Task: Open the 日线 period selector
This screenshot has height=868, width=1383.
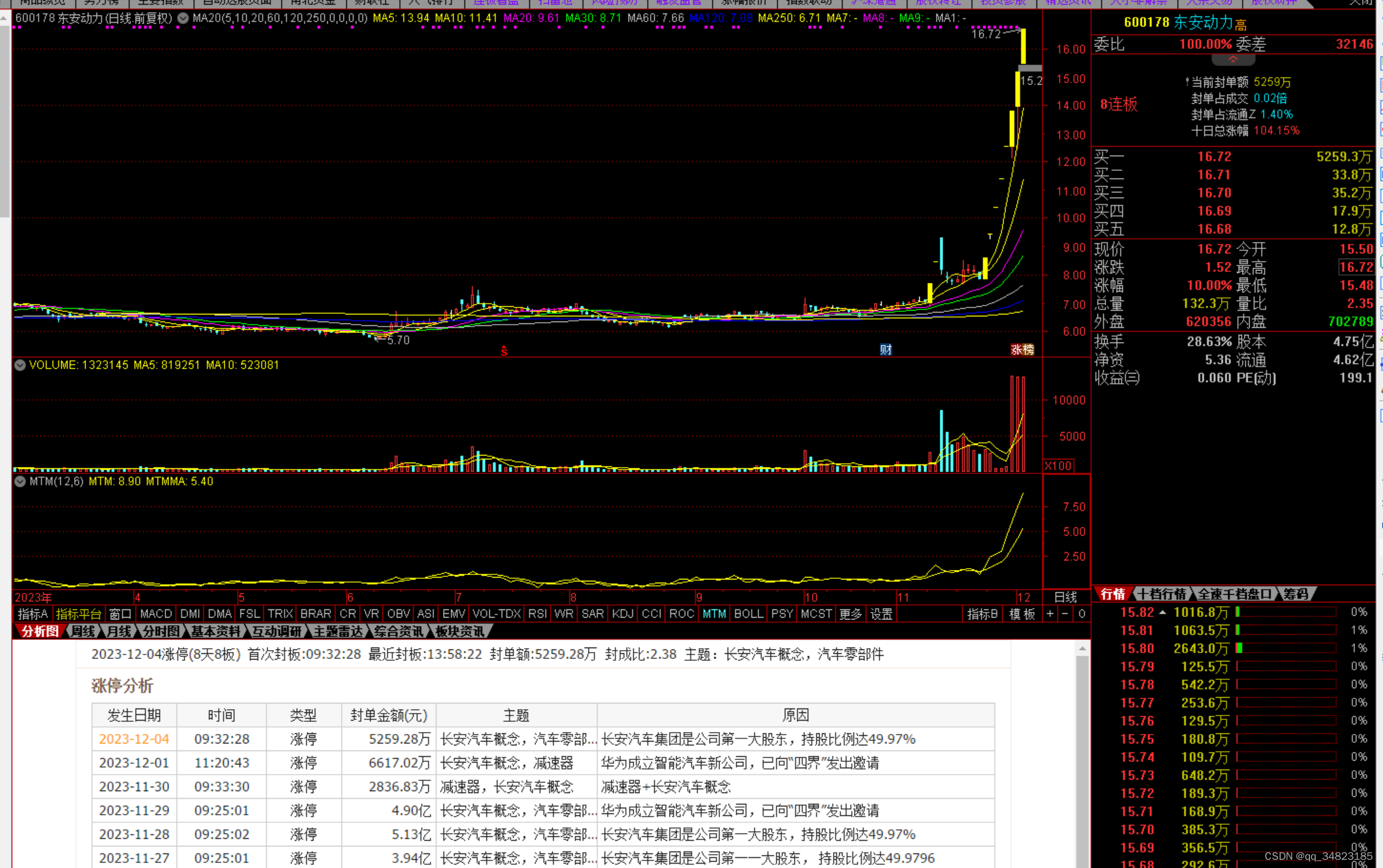Action: (1065, 597)
